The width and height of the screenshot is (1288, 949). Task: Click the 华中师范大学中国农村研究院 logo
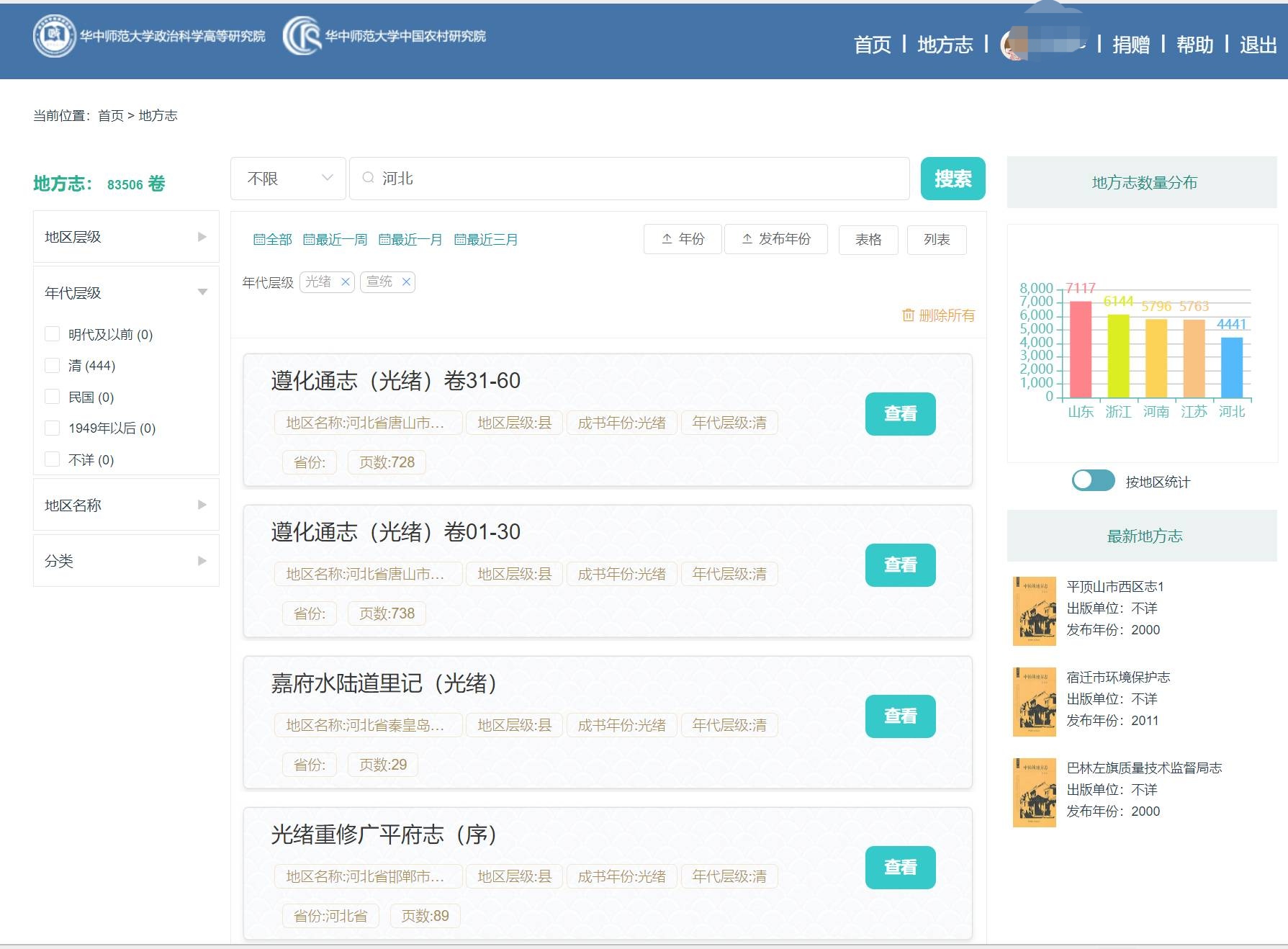[x=302, y=36]
